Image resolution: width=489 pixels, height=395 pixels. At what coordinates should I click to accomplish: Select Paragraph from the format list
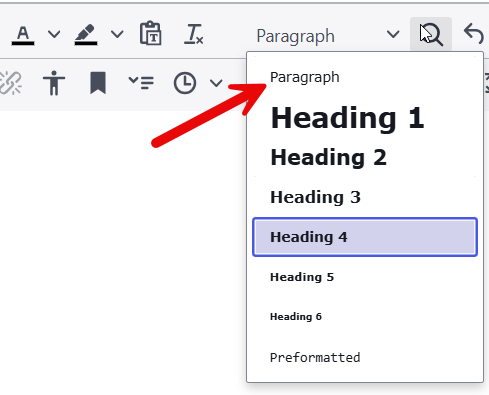[x=365, y=77]
